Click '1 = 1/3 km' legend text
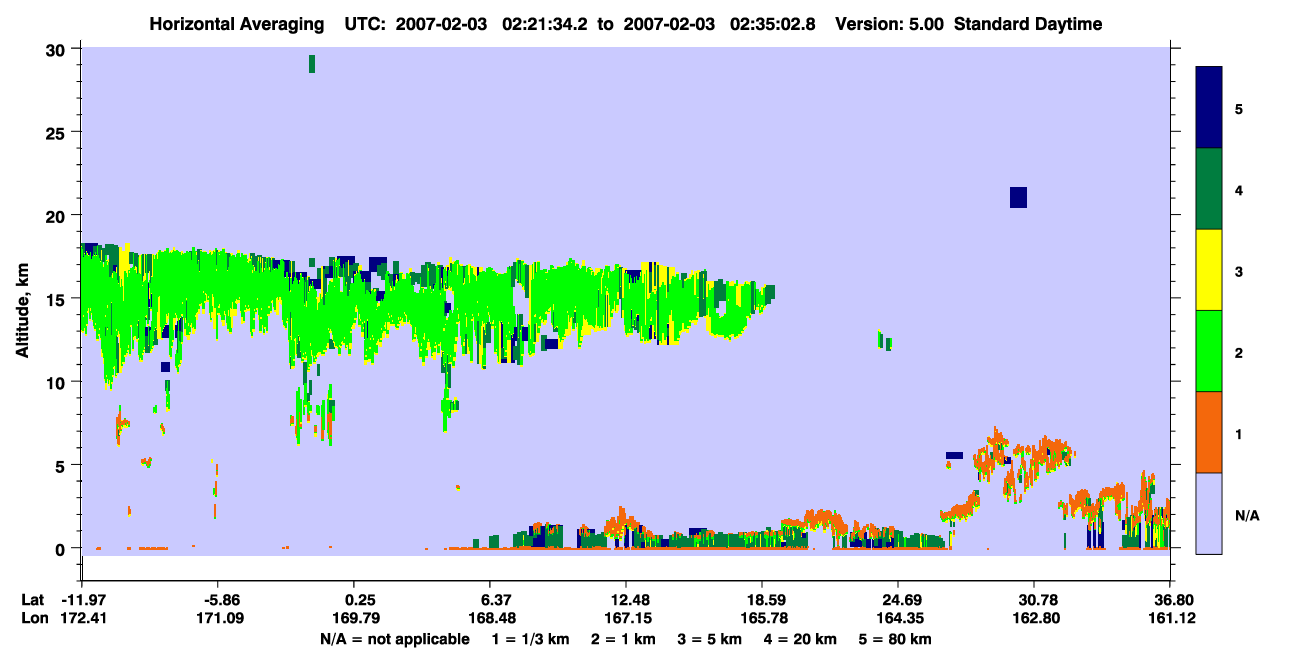The width and height of the screenshot is (1300, 667). coord(529,639)
